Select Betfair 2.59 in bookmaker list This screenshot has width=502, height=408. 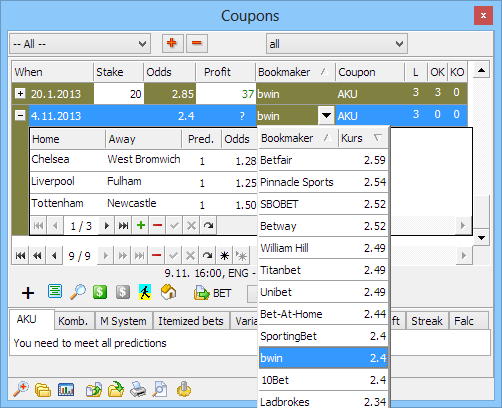[323, 160]
